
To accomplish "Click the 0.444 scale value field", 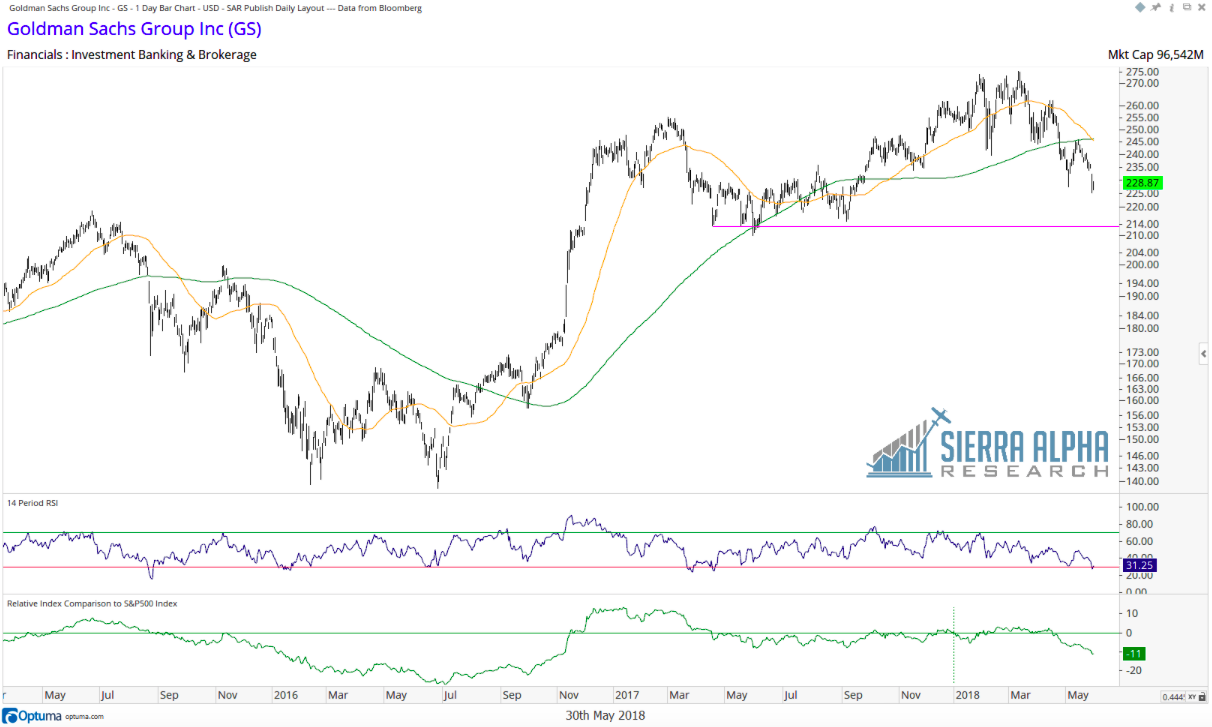I will click(1173, 697).
